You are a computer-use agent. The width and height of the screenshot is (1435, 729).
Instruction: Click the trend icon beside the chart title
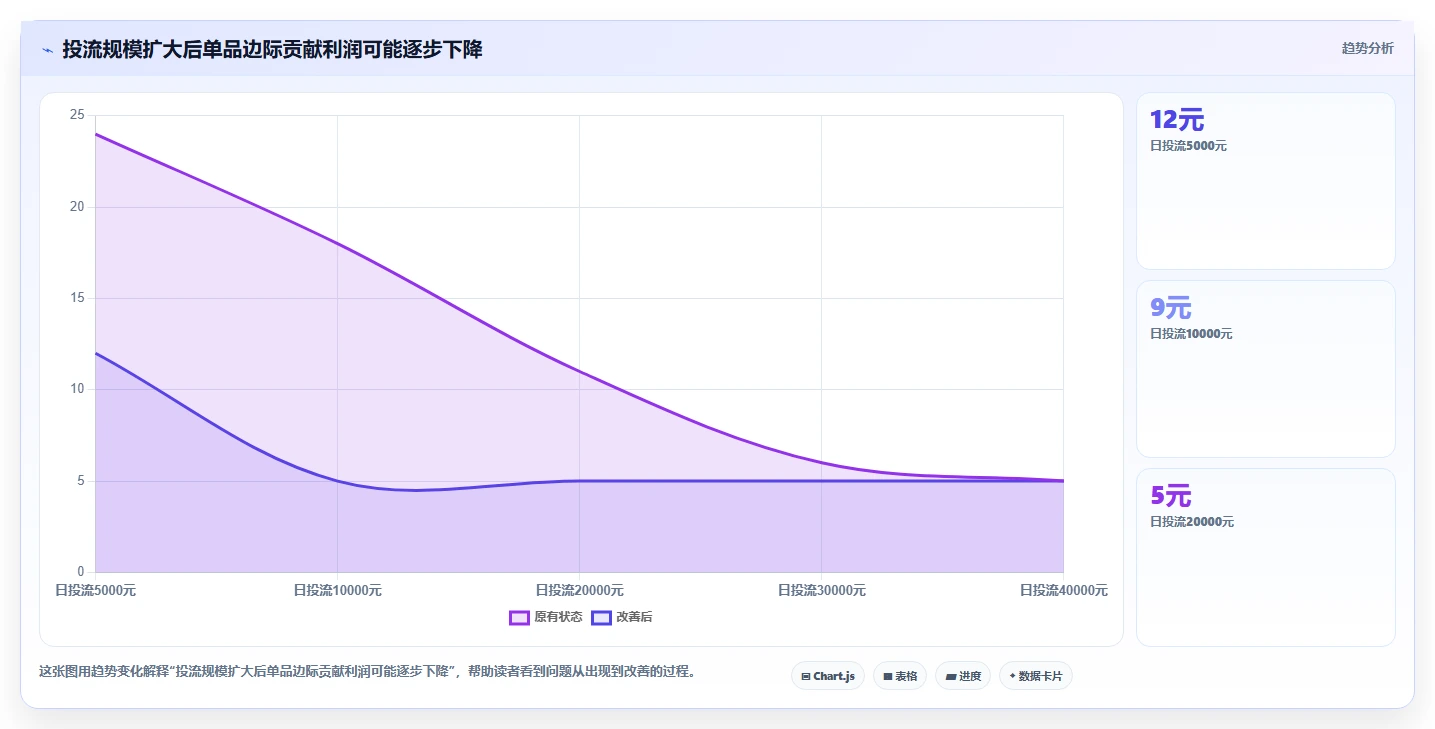(47, 50)
